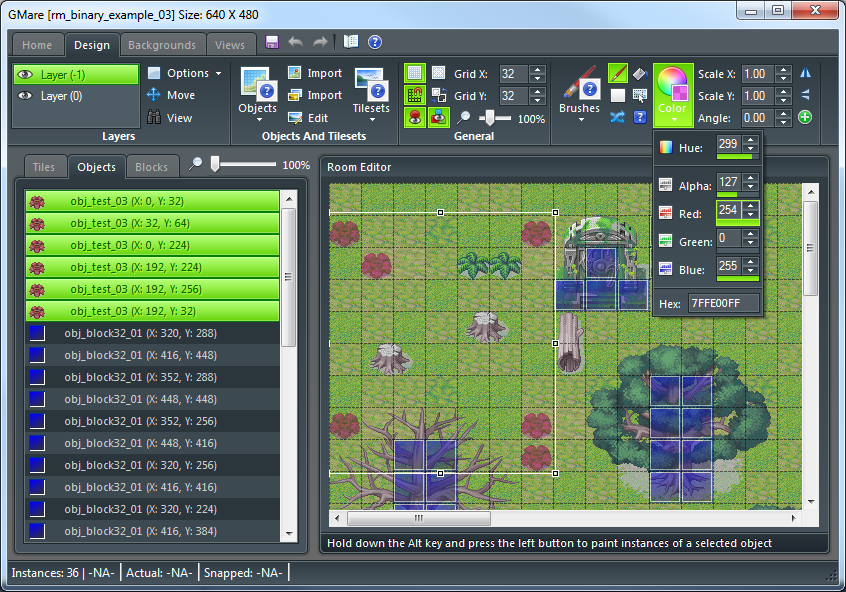Toggle visibility of Layer (0)
Image resolution: width=846 pixels, height=592 pixels.
click(25, 96)
